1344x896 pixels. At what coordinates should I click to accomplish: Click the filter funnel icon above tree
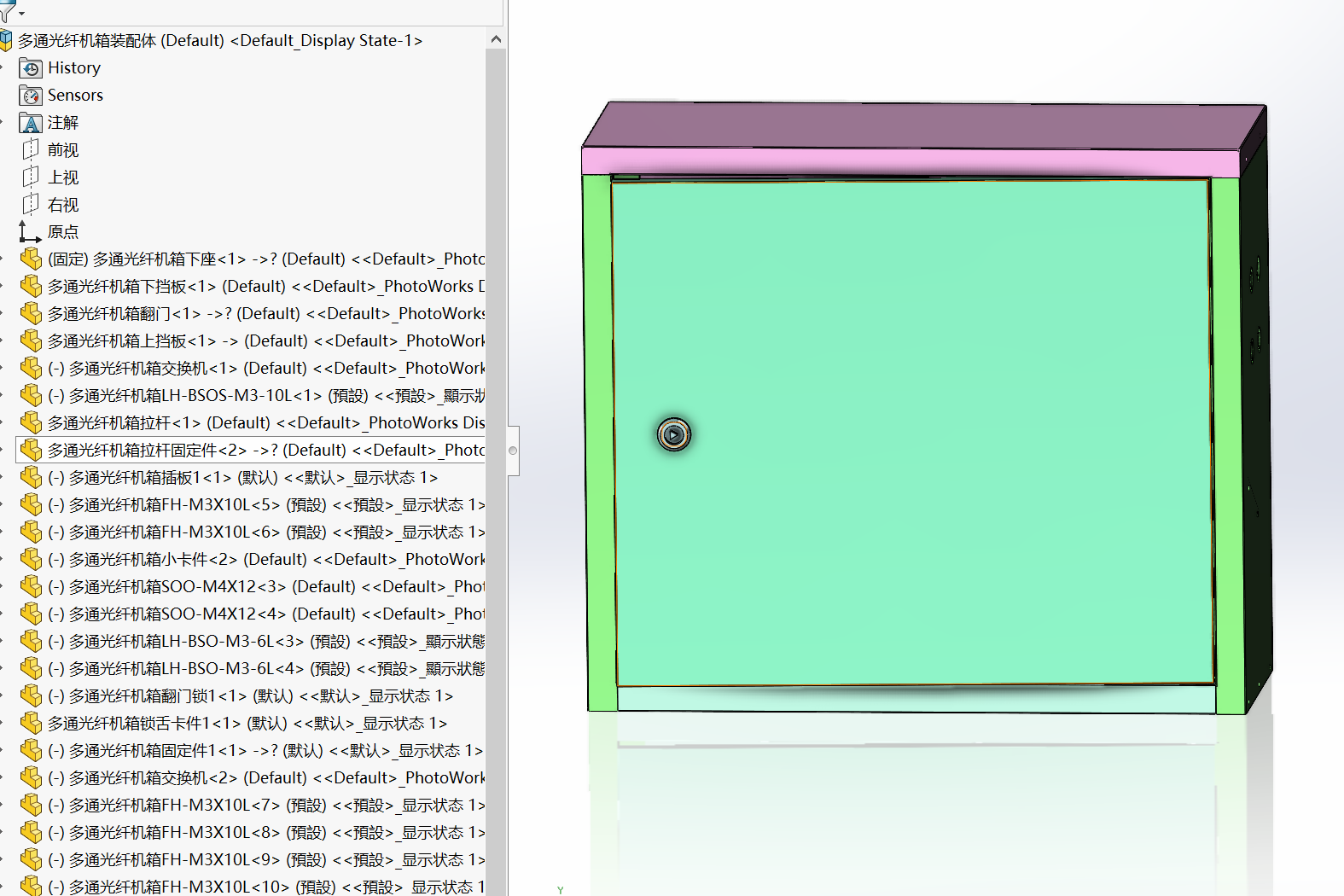coord(8,12)
